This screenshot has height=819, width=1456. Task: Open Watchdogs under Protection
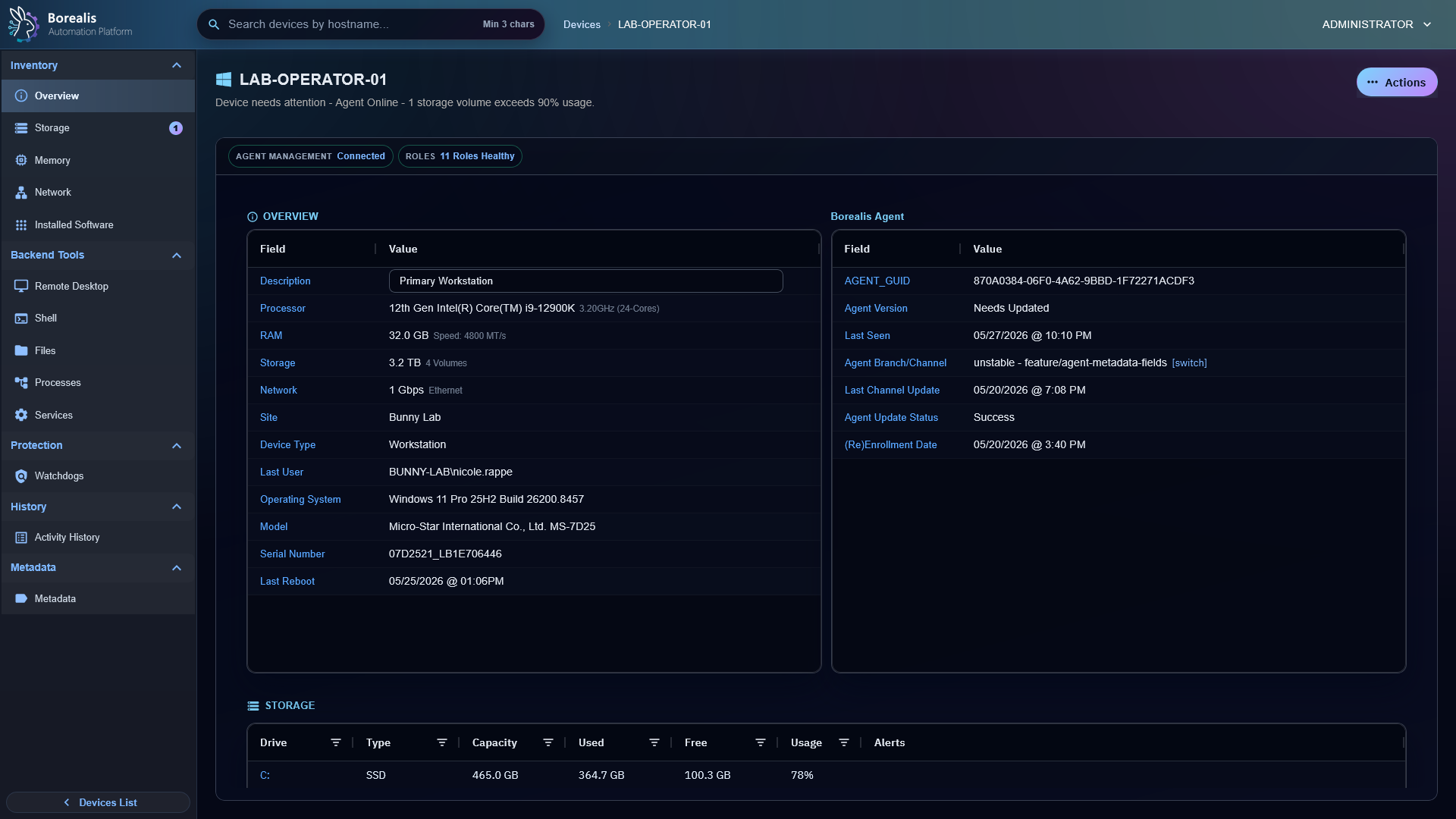[x=98, y=476]
